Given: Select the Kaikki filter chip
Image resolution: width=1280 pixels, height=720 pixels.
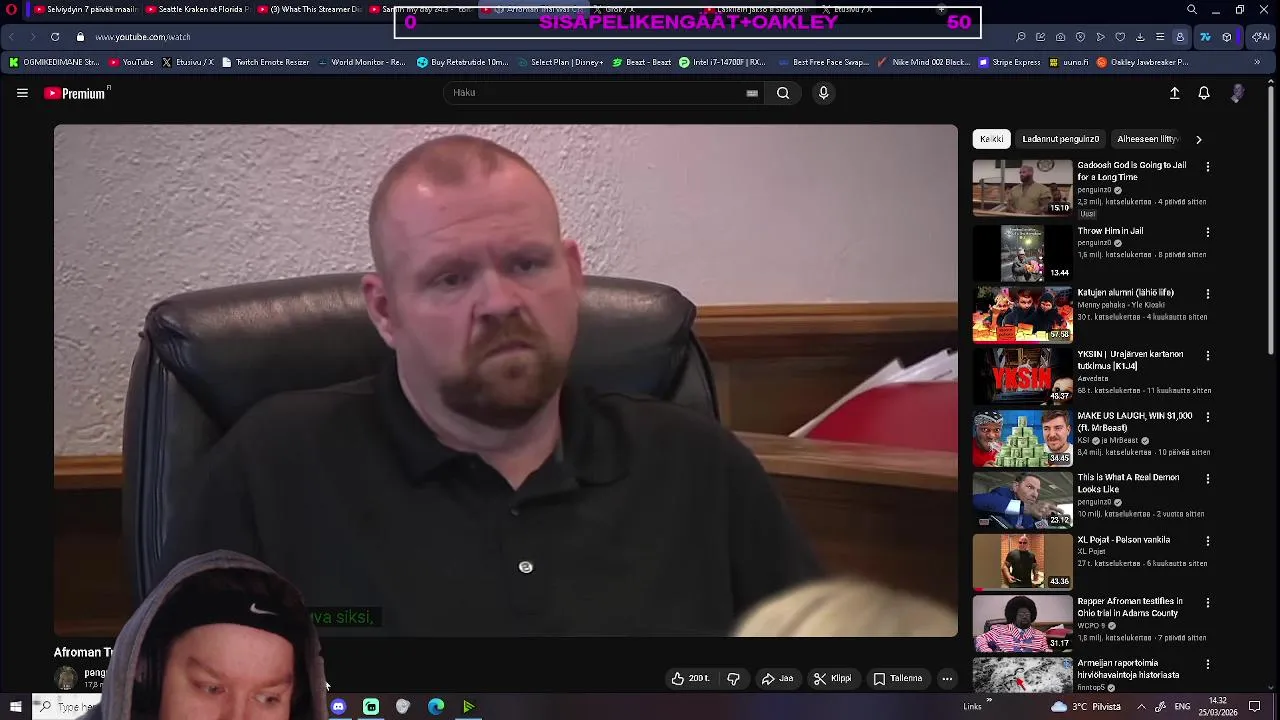Looking at the screenshot, I should point(991,139).
